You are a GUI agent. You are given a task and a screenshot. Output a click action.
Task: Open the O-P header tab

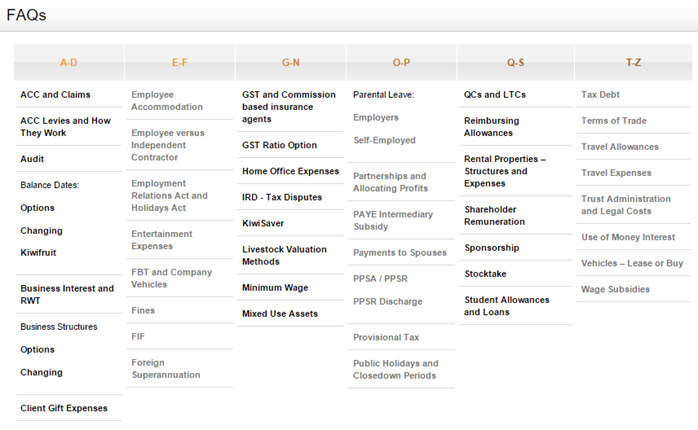[401, 62]
